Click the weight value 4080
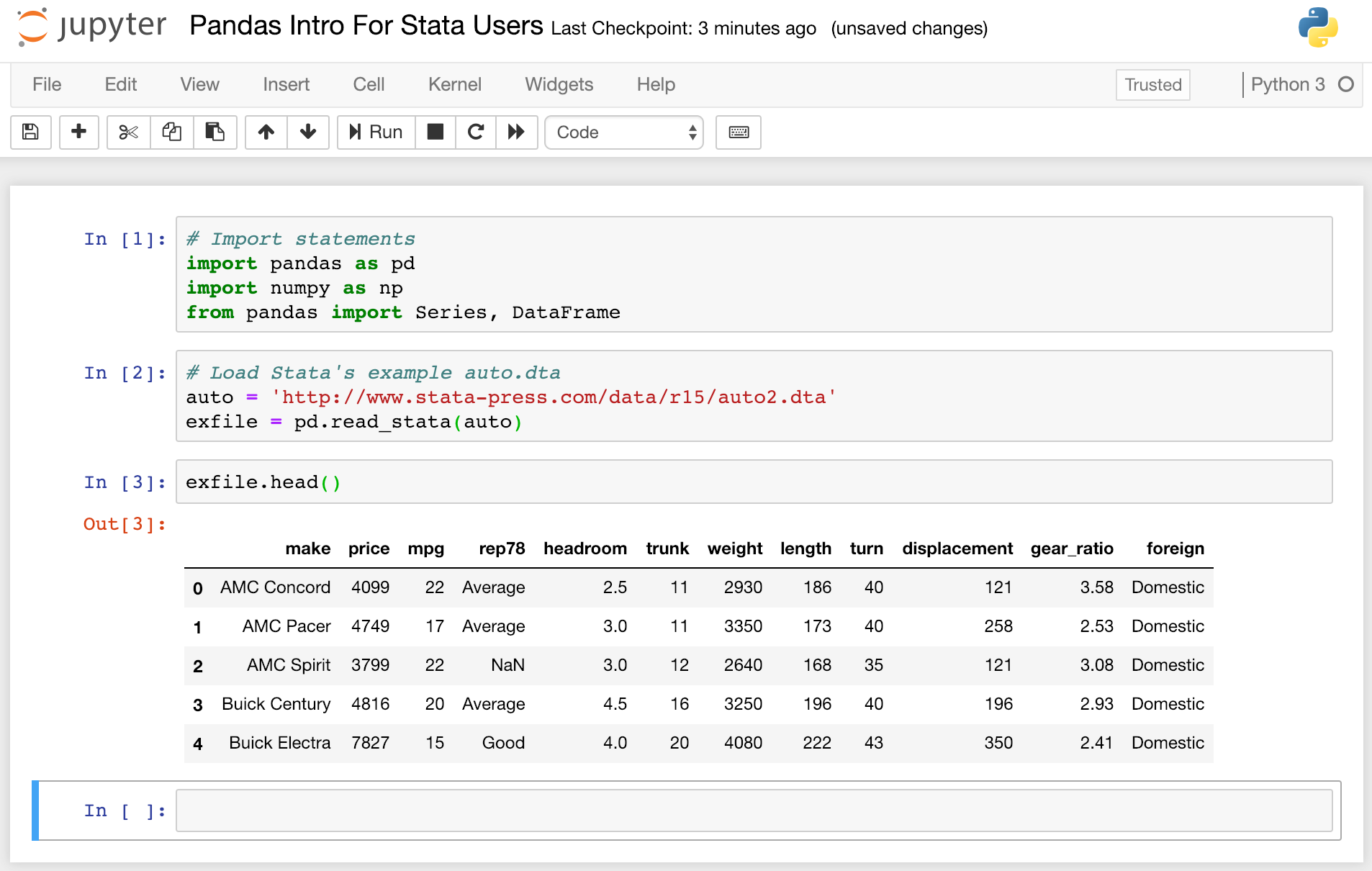The image size is (1372, 871). coord(743,743)
